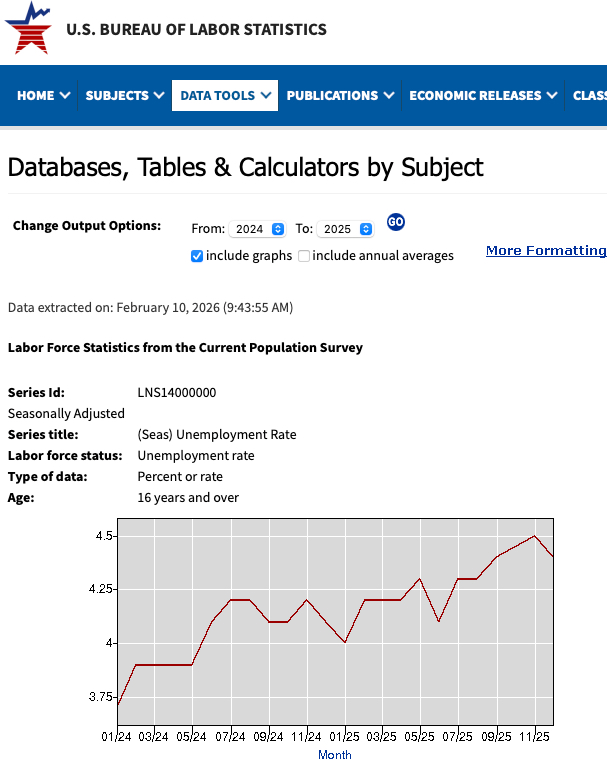607x780 pixels.
Task: Follow the More Formatting link
Action: (x=545, y=250)
